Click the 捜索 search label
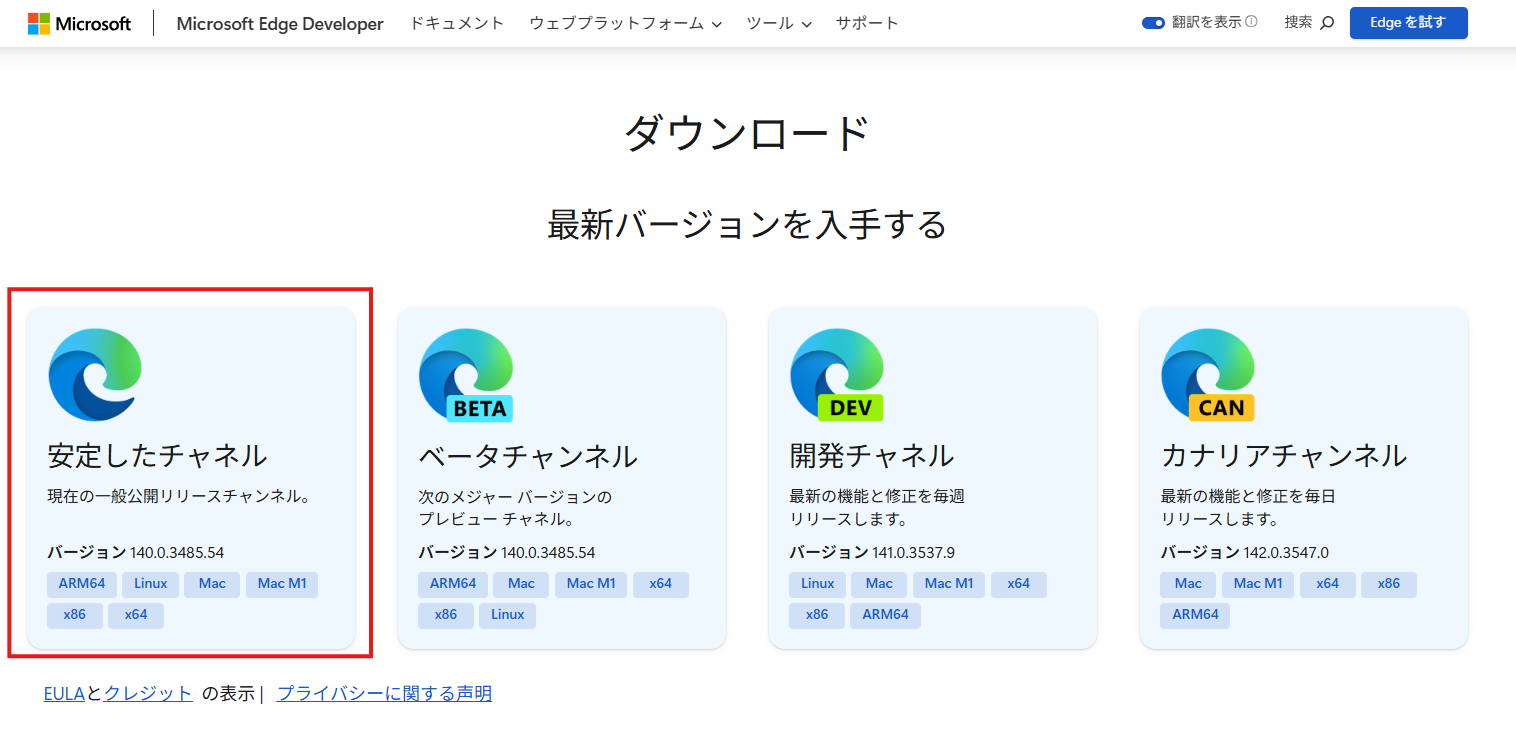This screenshot has width=1516, height=752. [x=1298, y=22]
